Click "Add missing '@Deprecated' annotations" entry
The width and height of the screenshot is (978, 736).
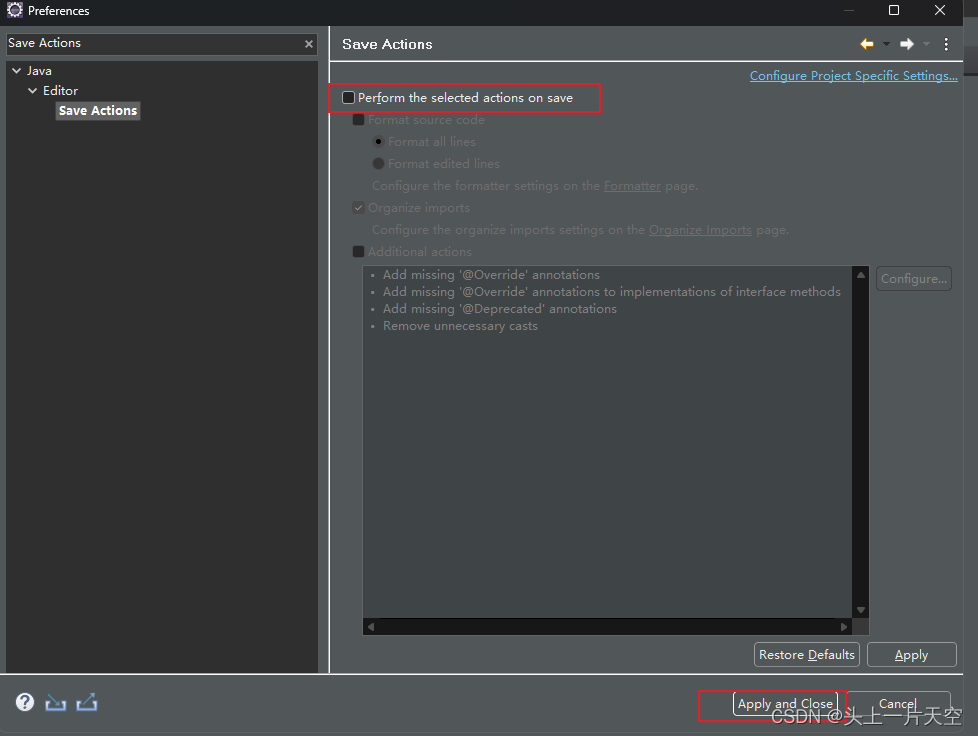click(x=500, y=309)
